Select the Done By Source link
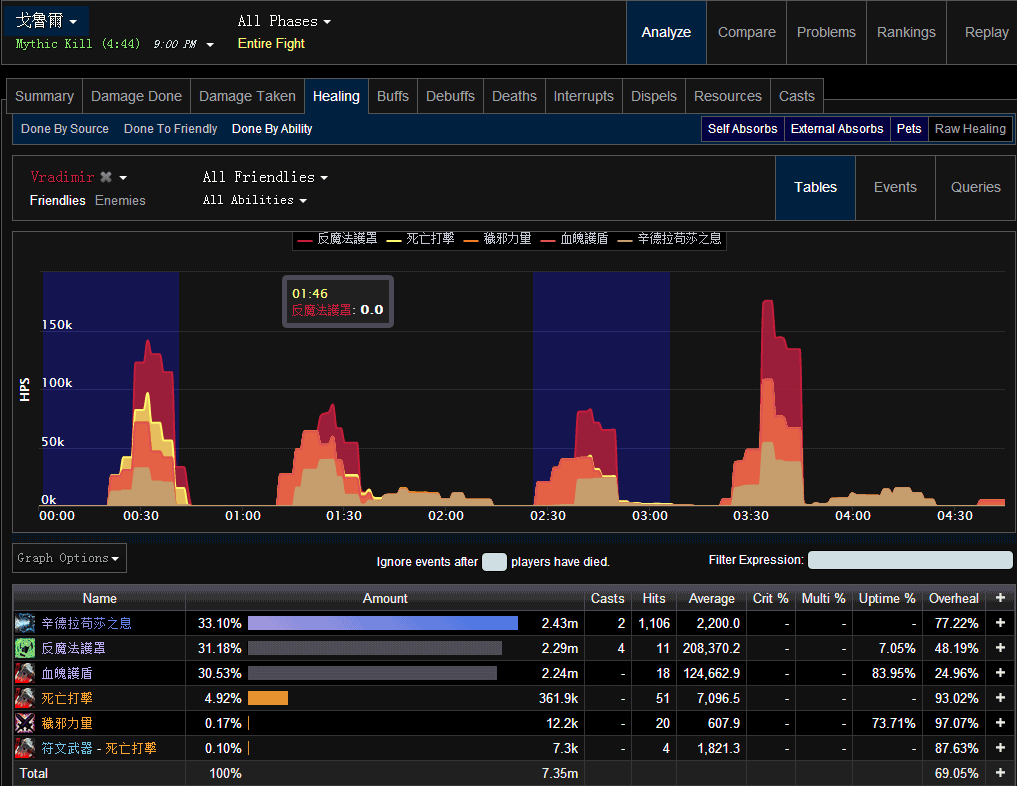 [x=65, y=129]
